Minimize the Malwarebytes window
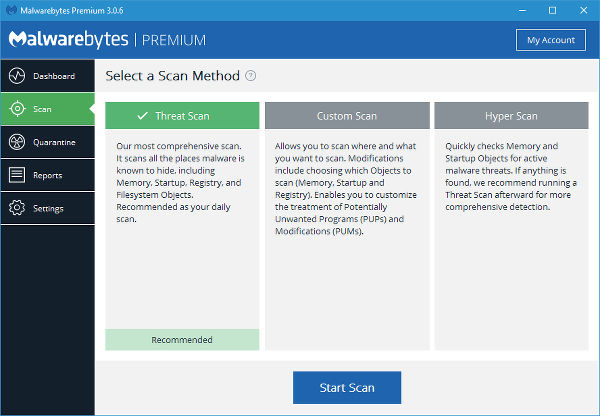This screenshot has height=416, width=600. [x=522, y=10]
